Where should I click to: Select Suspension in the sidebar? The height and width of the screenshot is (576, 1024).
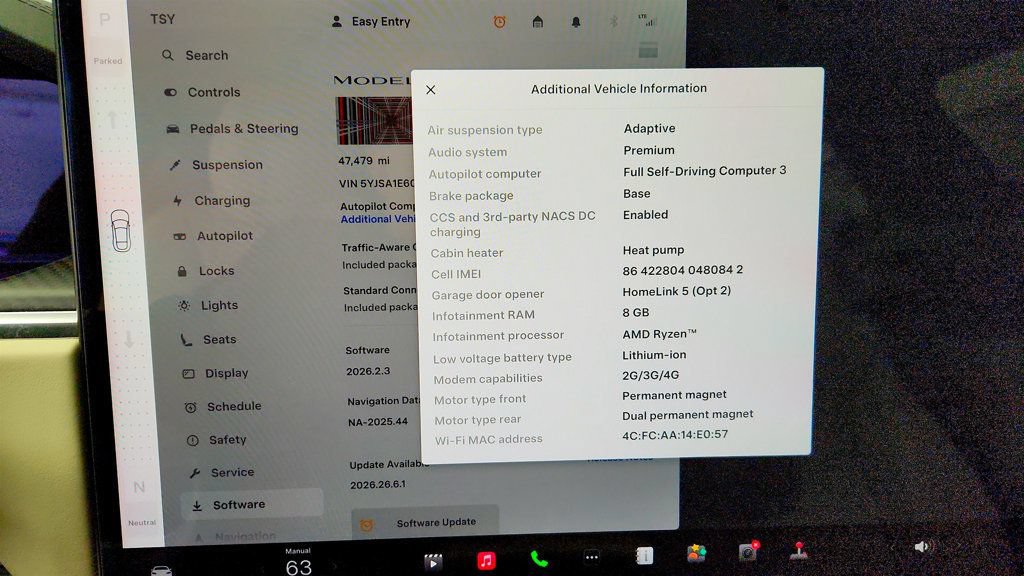[x=216, y=165]
